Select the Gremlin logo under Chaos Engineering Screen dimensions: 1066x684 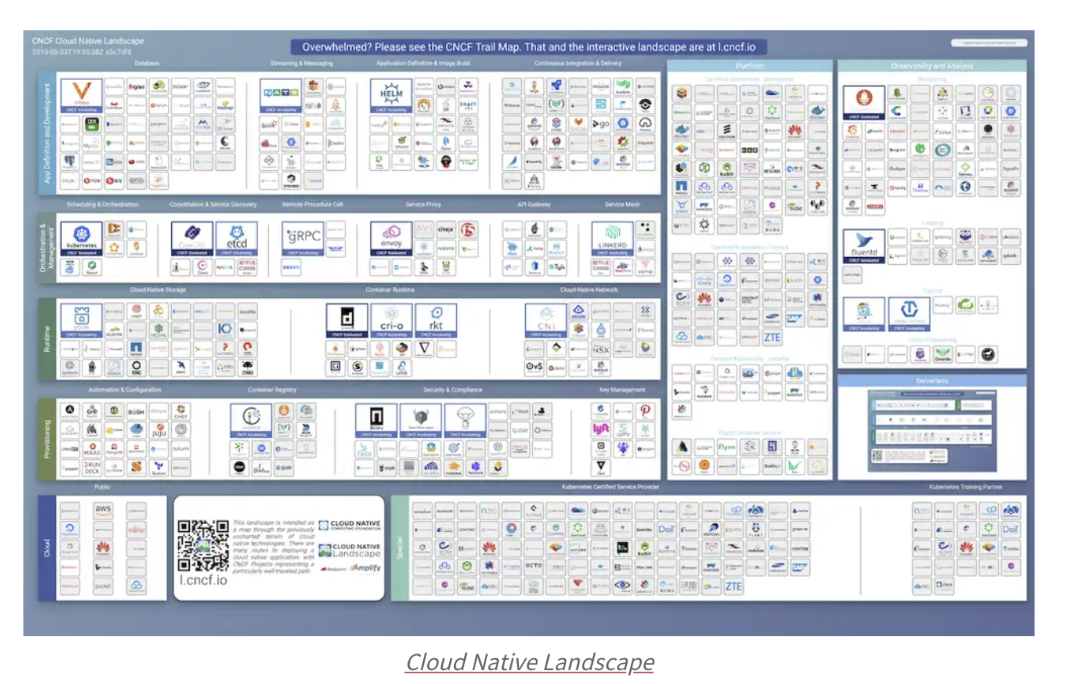942,354
